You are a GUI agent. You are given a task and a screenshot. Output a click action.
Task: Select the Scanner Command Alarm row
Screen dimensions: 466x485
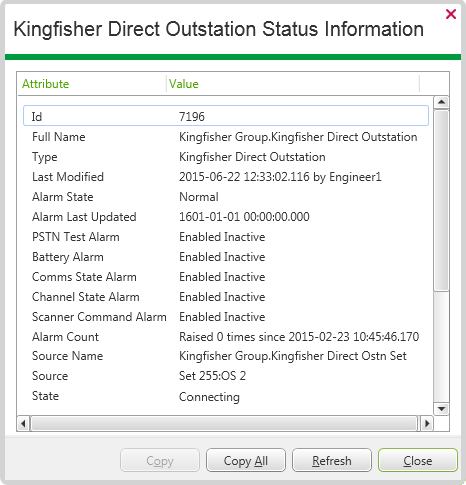coord(226,317)
